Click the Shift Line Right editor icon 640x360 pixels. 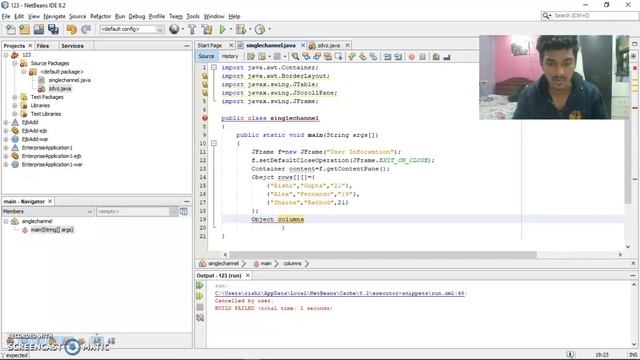point(398,57)
